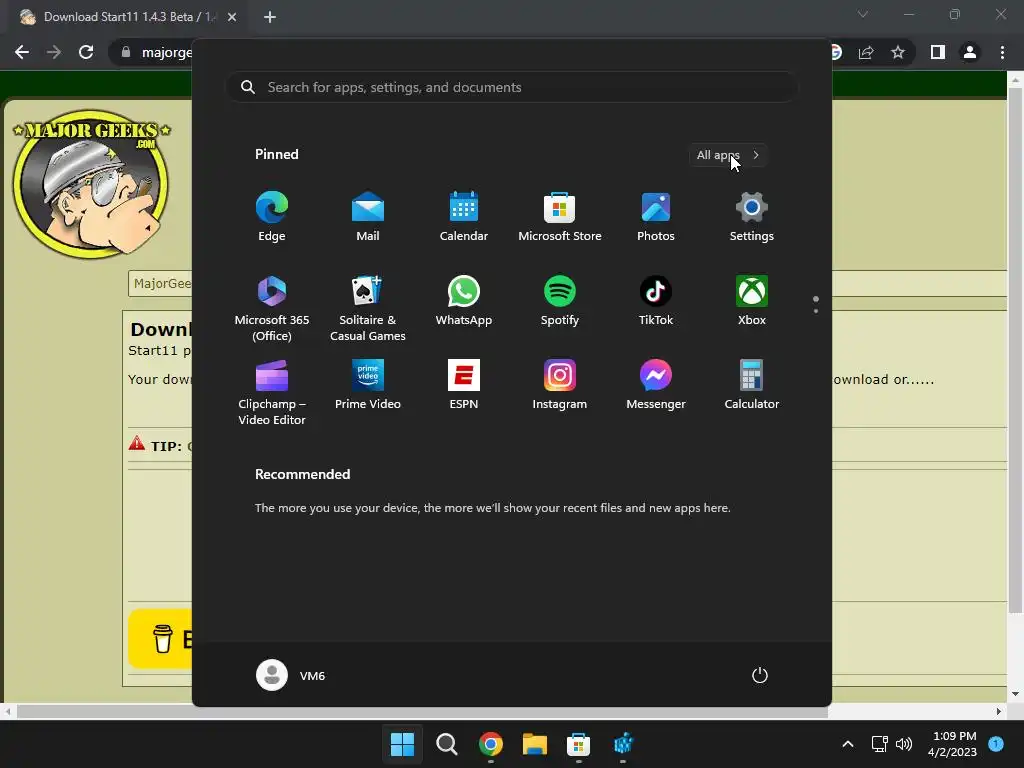Open the Messenger app
Viewport: 1024px width, 768px height.
pyautogui.click(x=656, y=385)
